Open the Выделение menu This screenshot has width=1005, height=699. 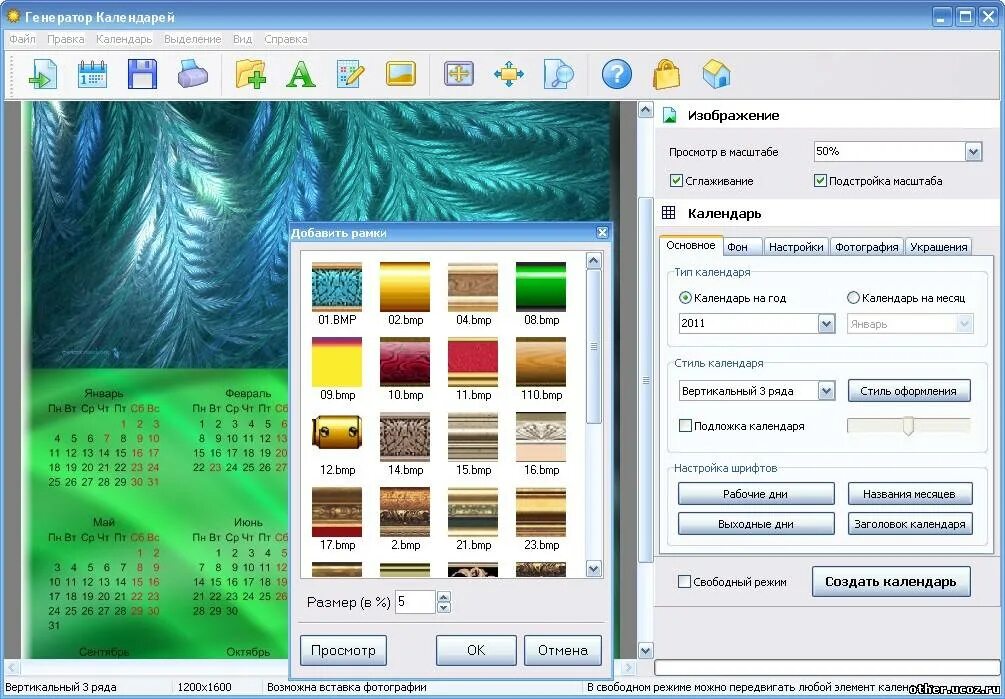pyautogui.click(x=192, y=39)
